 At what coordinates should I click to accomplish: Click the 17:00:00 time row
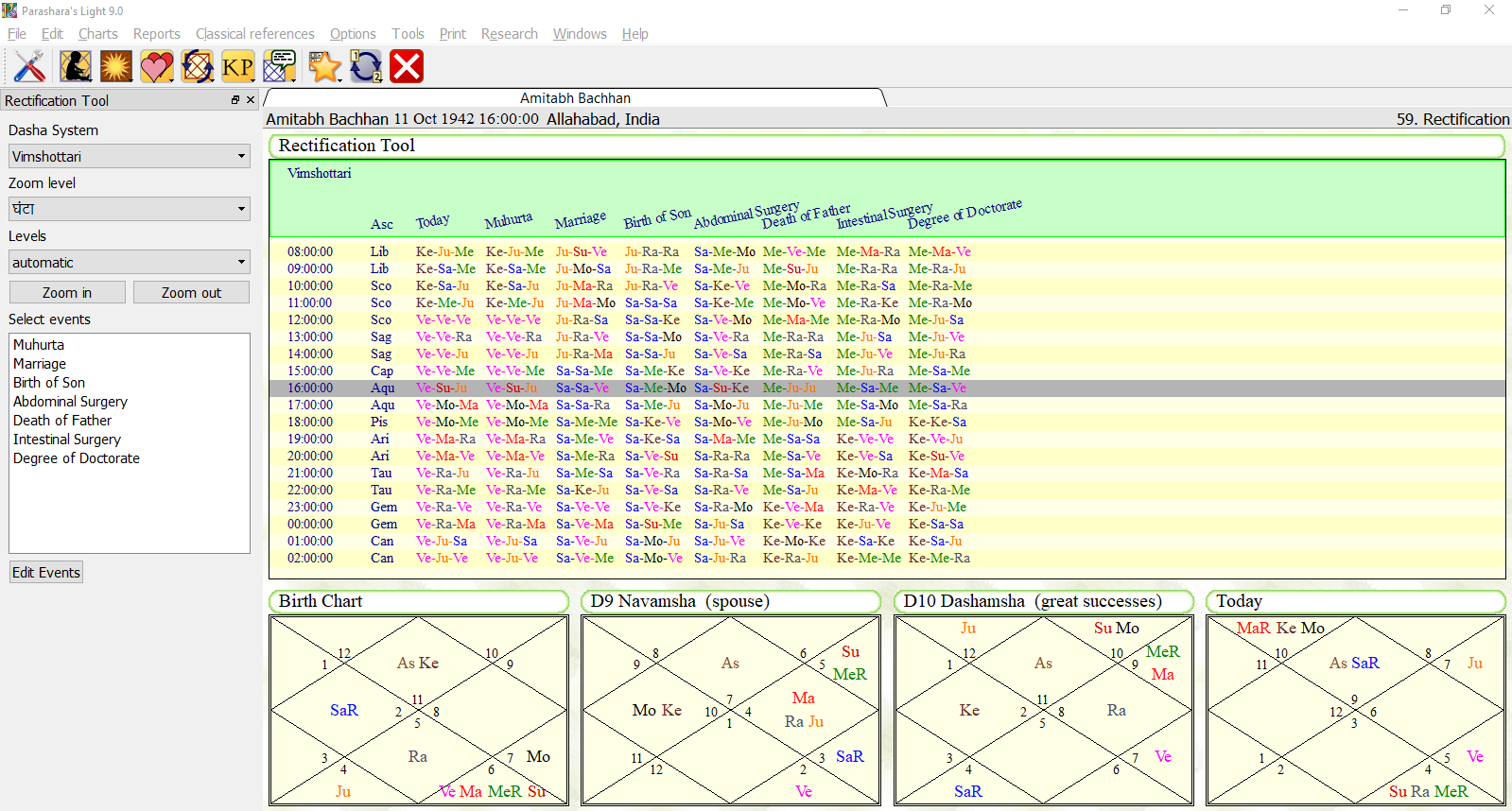point(887,405)
